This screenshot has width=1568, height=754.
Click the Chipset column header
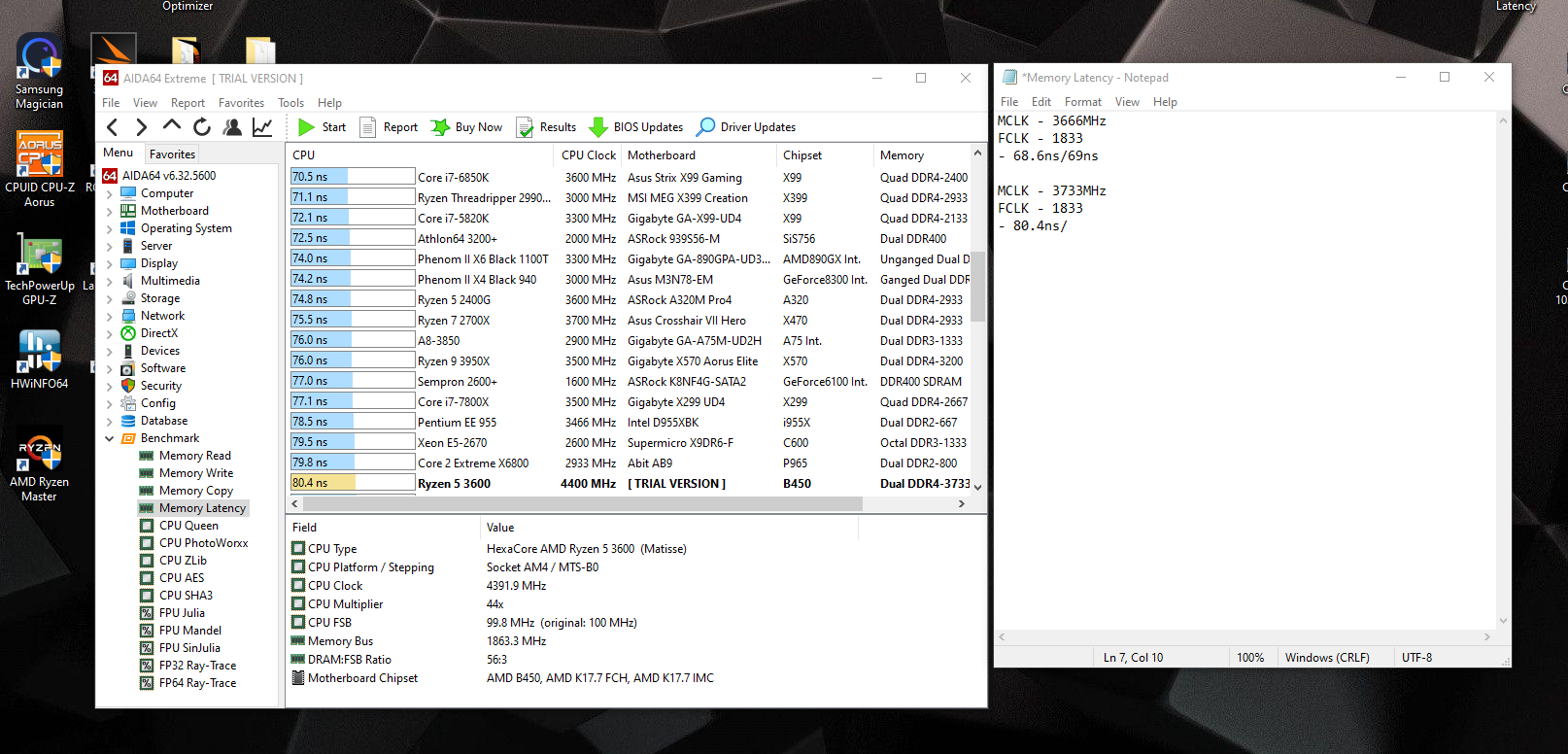(826, 155)
